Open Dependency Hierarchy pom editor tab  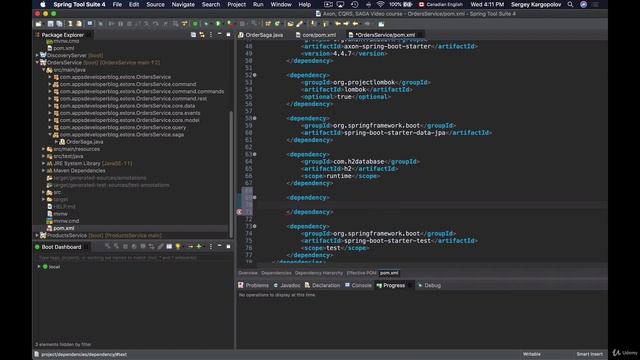319,273
